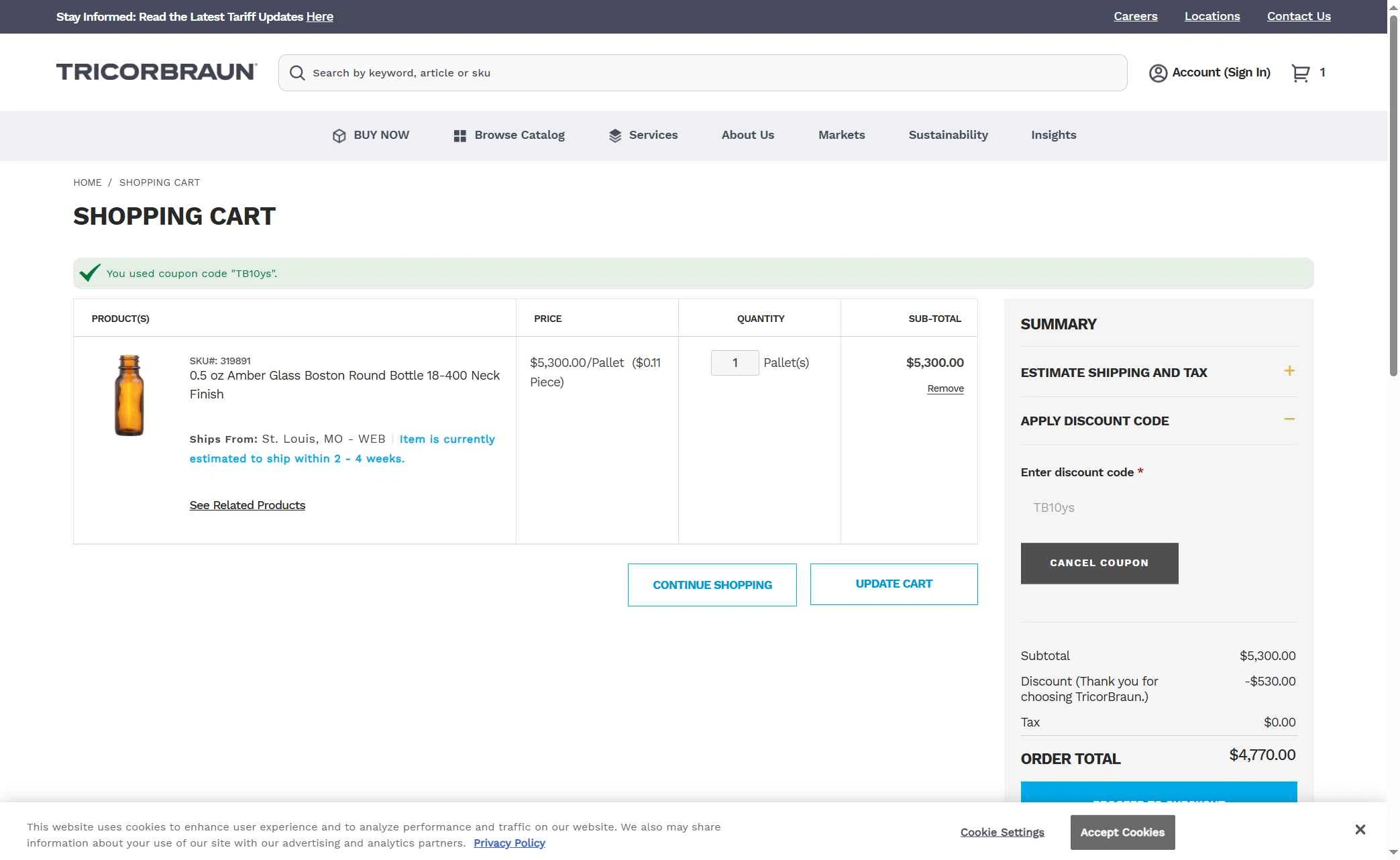Click the sub-total $5,300.00 in the table
Image resolution: width=1400 pixels, height=860 pixels.
pos(934,363)
